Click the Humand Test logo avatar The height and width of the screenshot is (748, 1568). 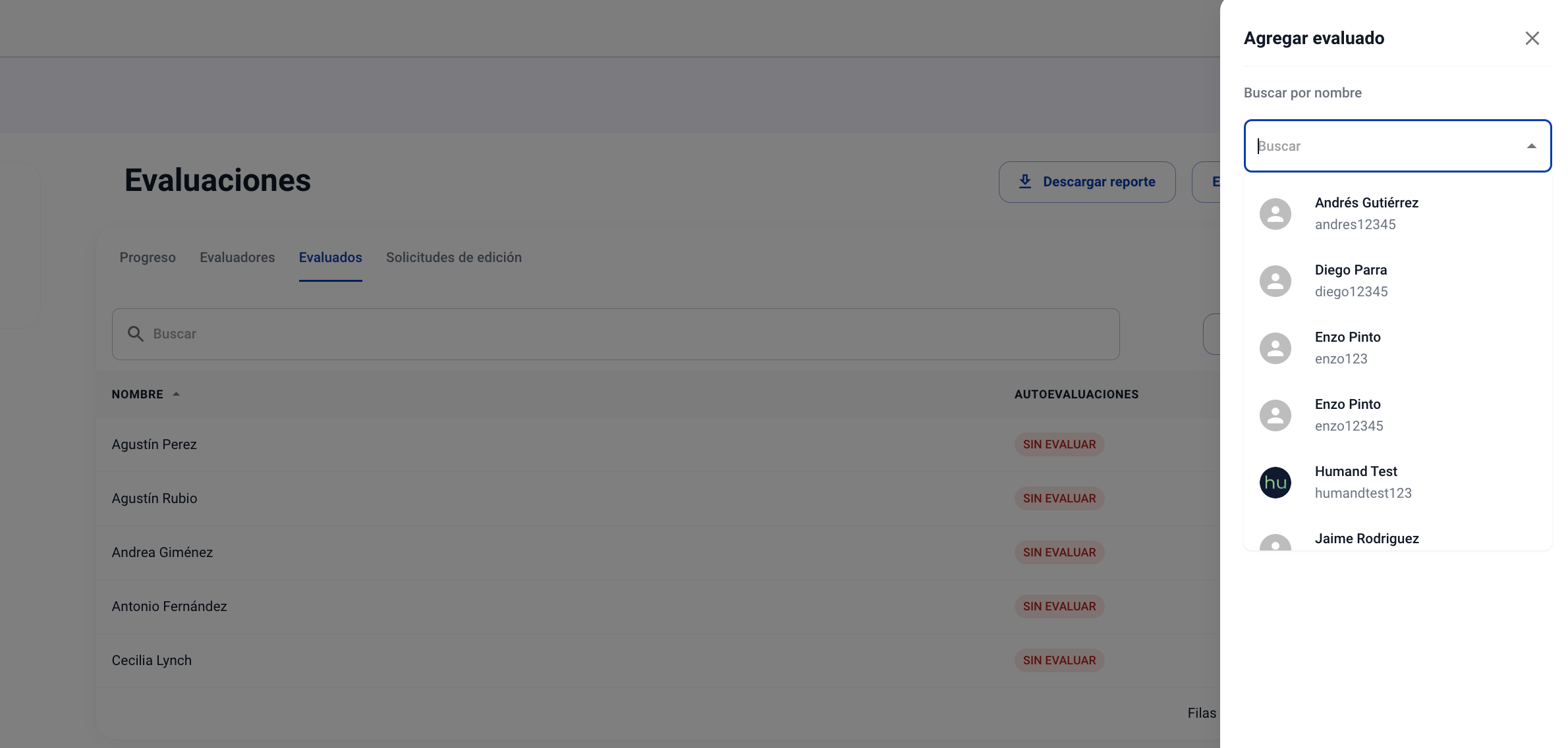(1275, 483)
